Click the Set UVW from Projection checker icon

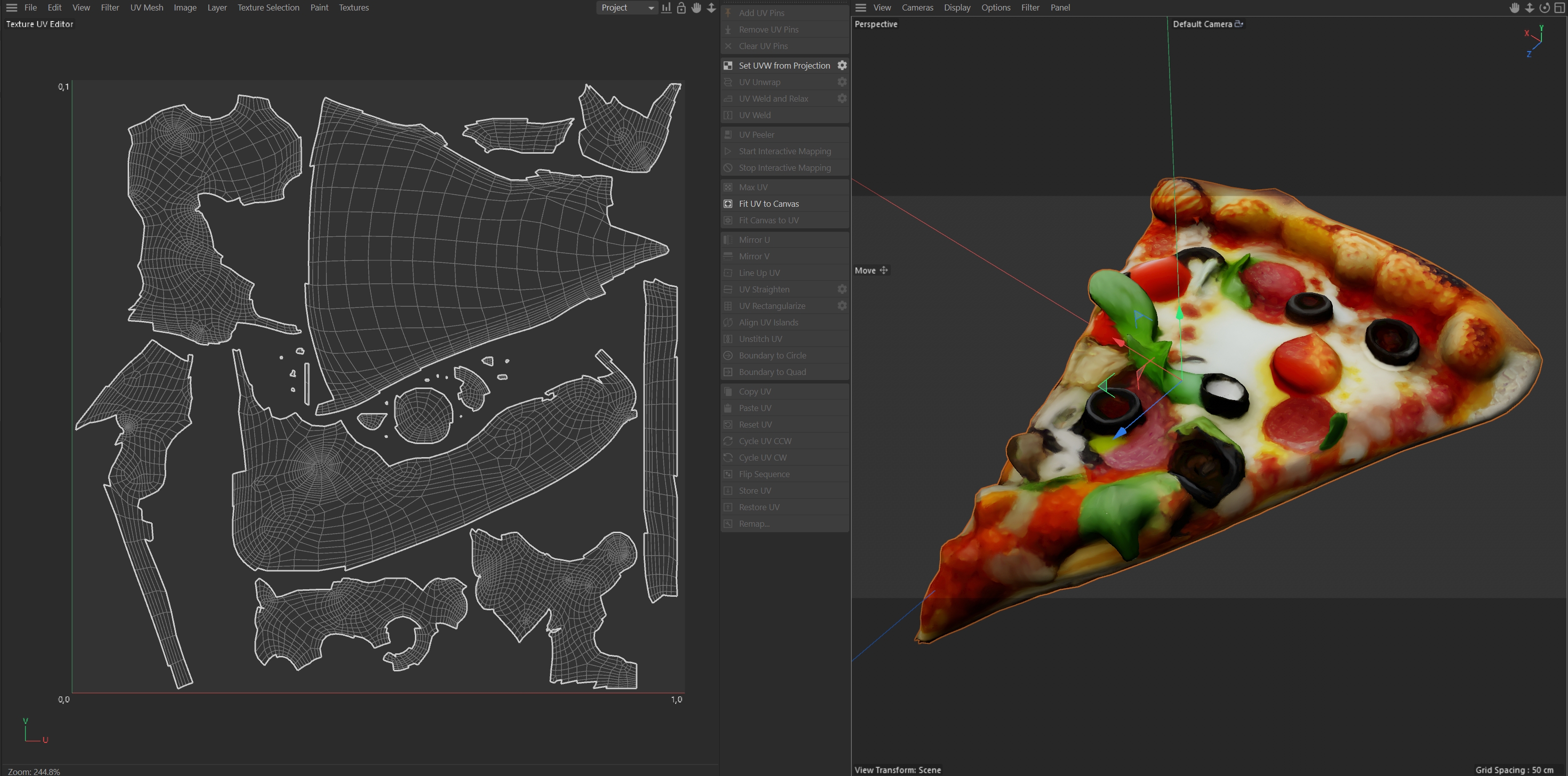(x=728, y=65)
